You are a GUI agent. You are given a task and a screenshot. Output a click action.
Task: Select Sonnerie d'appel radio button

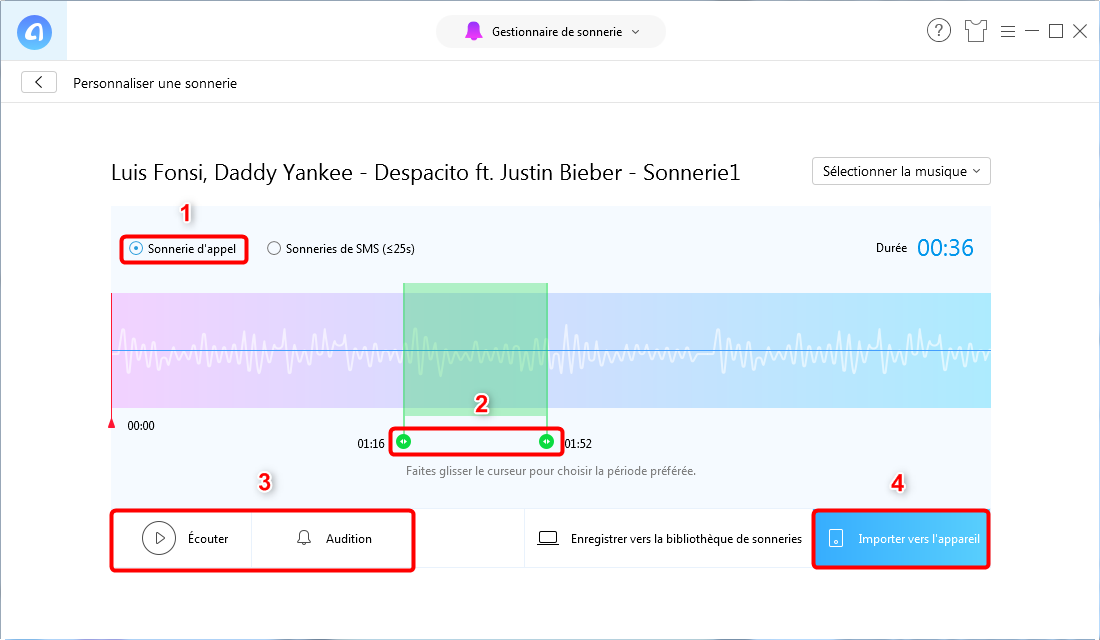(136, 248)
